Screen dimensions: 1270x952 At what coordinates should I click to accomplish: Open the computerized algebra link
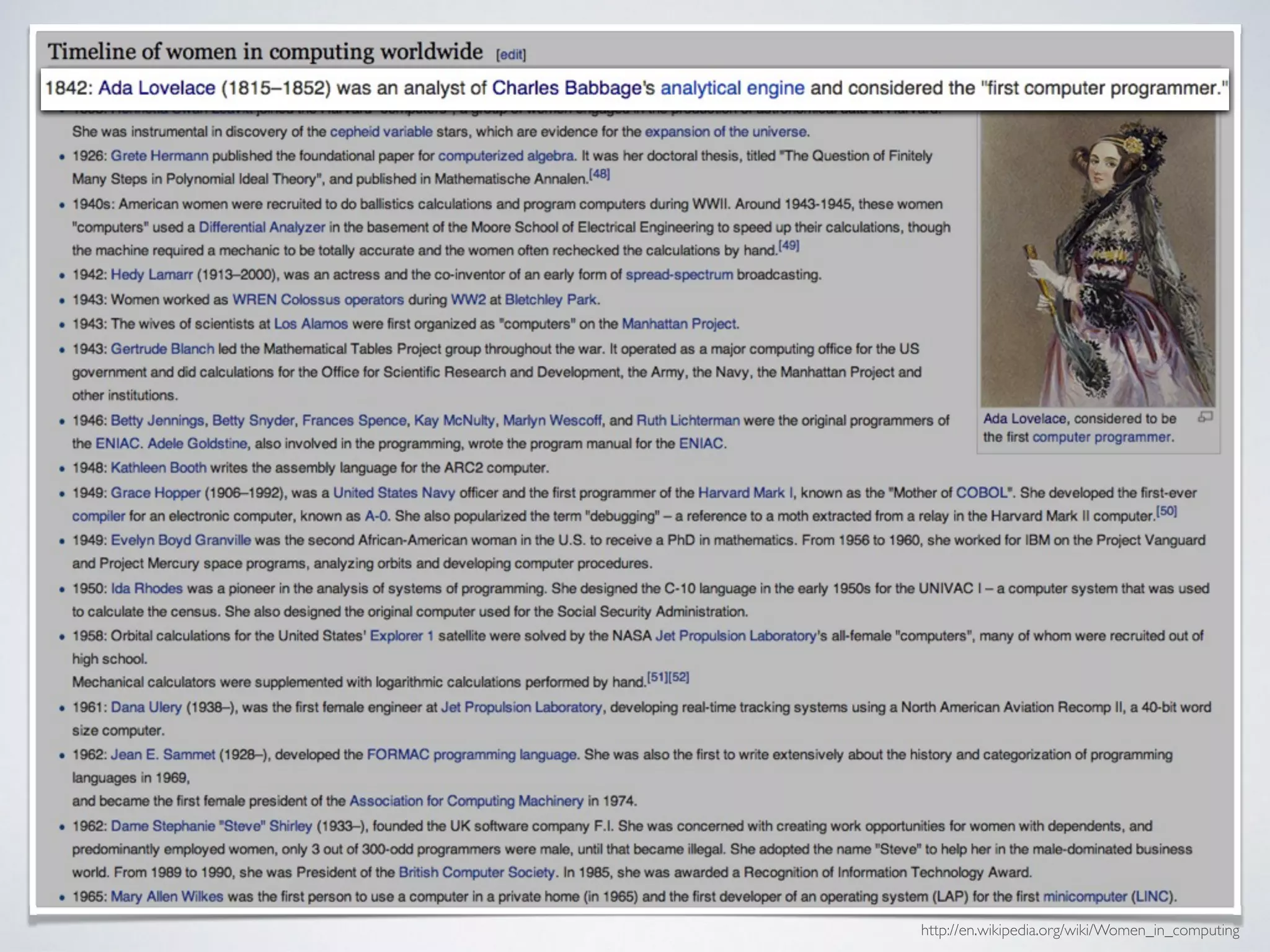click(505, 156)
